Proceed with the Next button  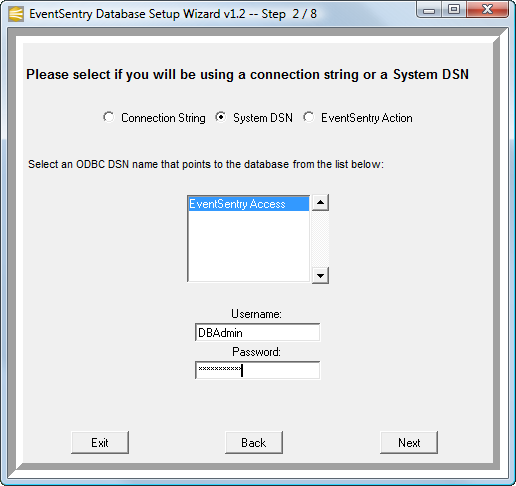[409, 443]
